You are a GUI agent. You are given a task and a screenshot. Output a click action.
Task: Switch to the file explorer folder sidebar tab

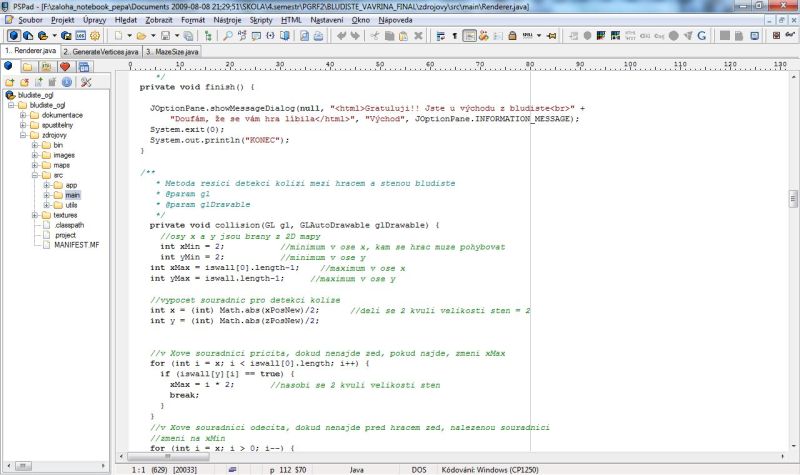(x=28, y=67)
